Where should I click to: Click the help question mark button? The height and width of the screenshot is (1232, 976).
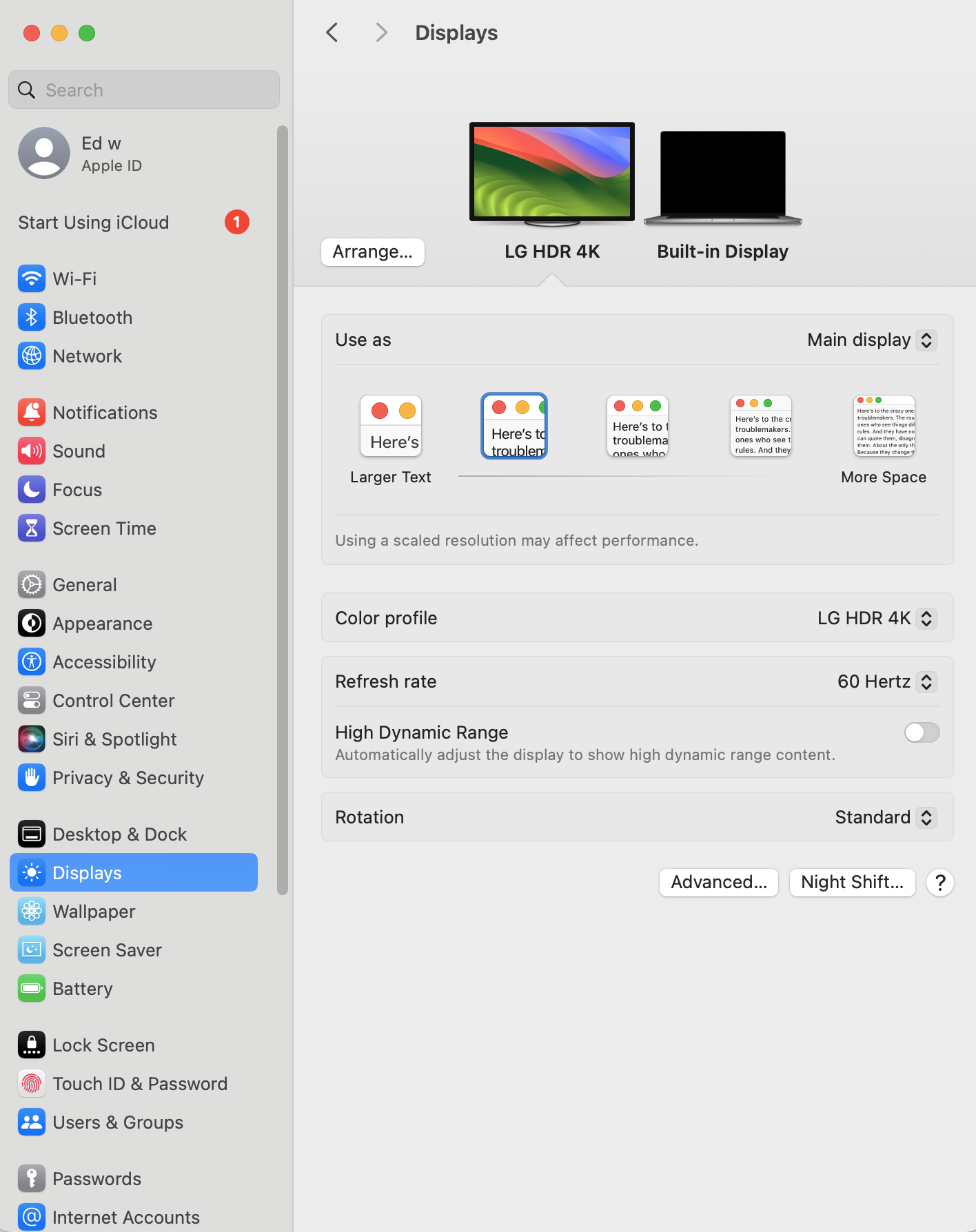[x=939, y=883]
